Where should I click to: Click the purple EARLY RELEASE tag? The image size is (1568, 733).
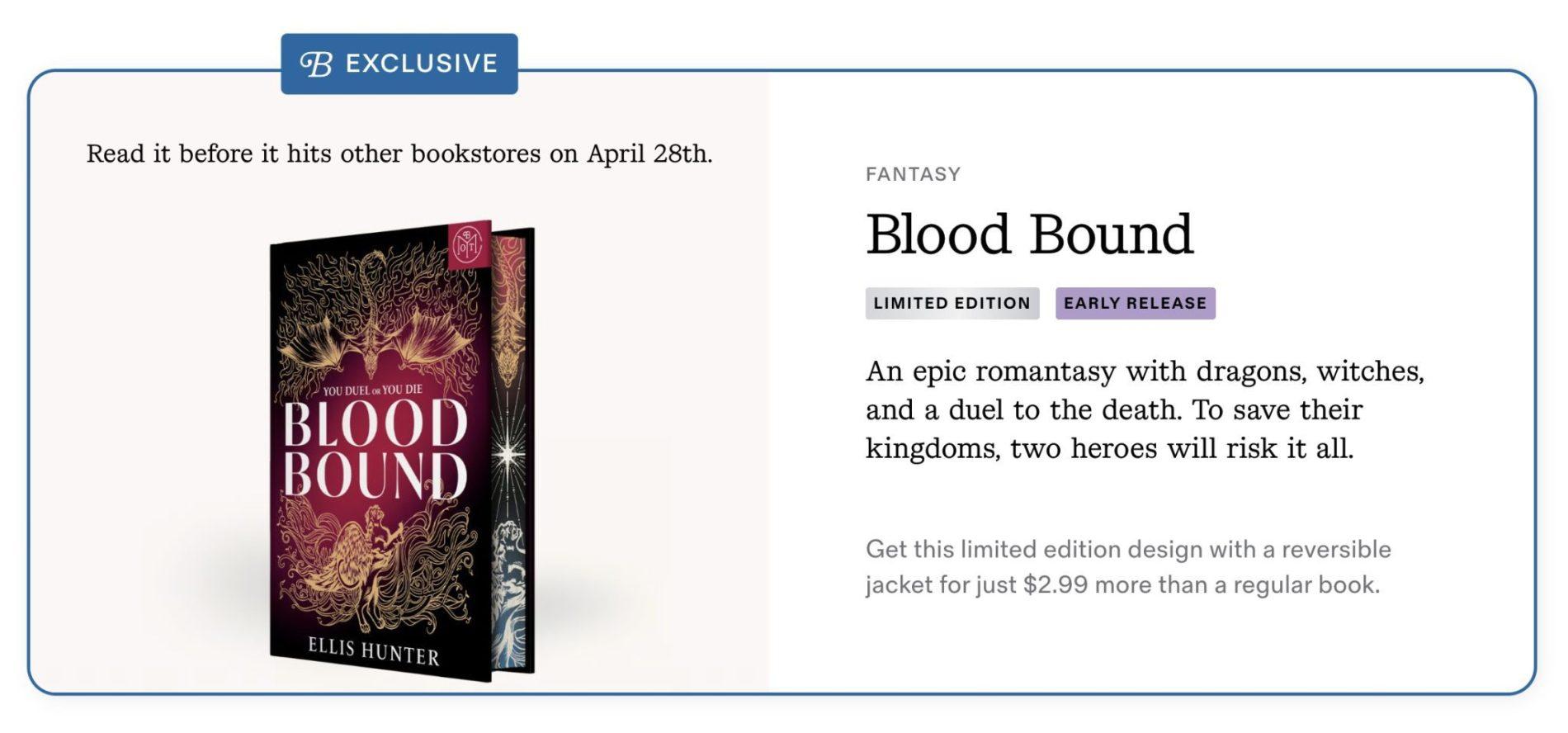tap(1135, 303)
